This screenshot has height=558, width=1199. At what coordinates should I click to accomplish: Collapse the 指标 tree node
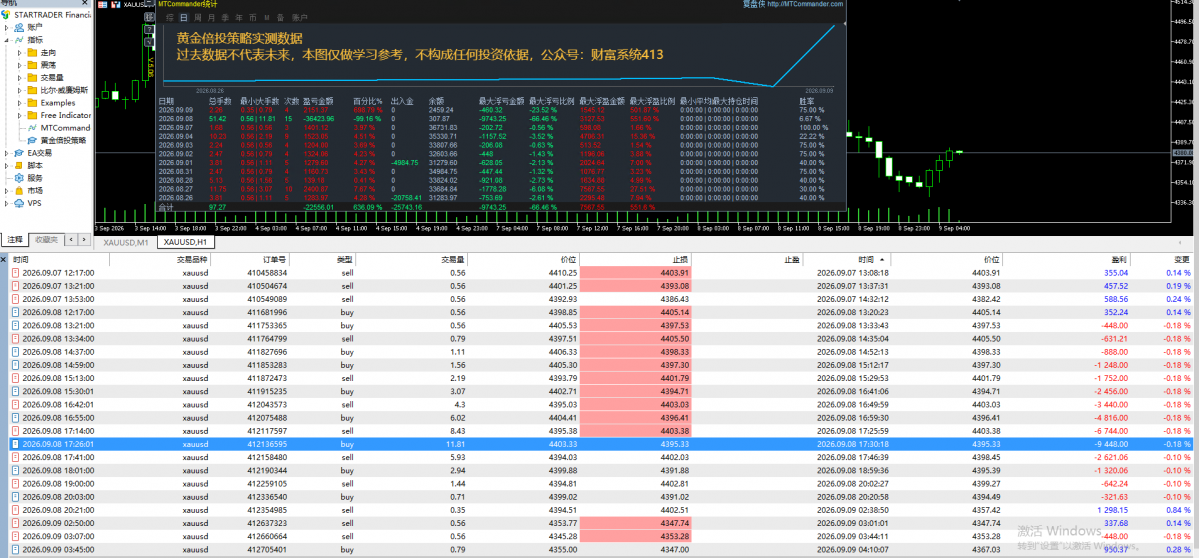[6, 40]
